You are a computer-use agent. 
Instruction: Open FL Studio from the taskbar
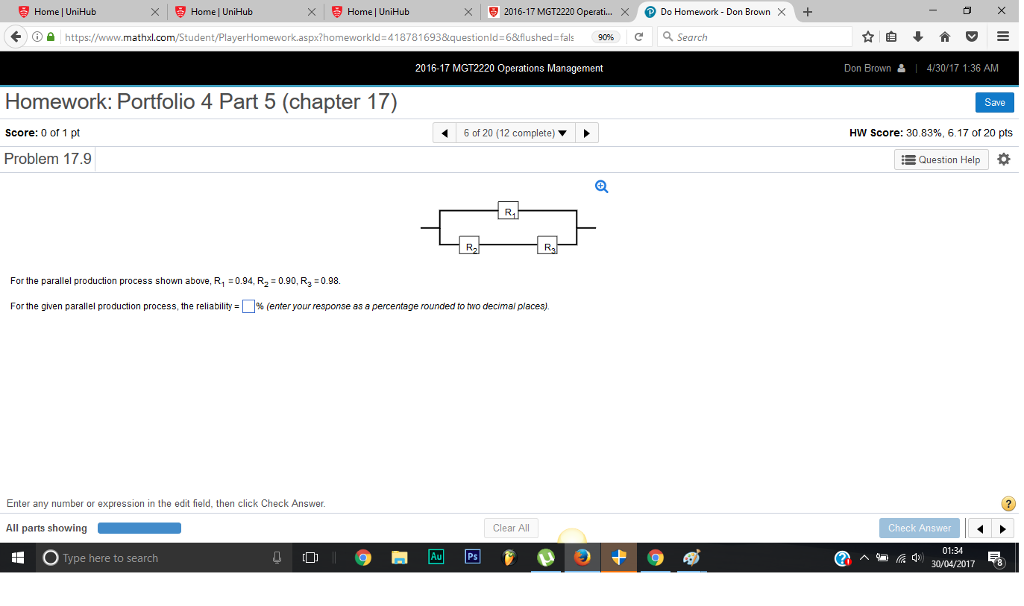(x=509, y=557)
